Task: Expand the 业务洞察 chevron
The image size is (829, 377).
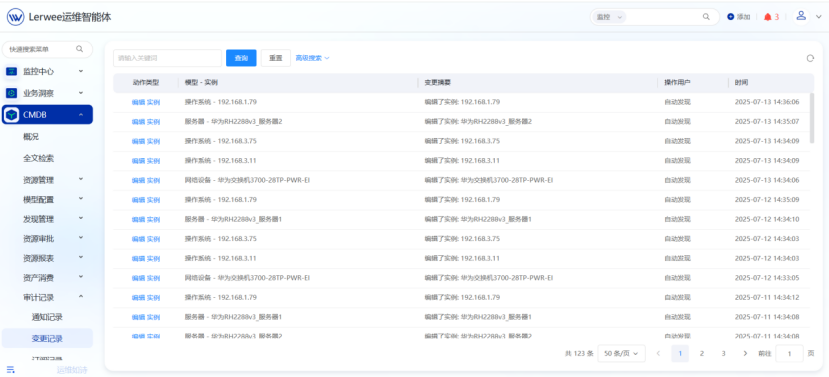Action: coord(81,93)
